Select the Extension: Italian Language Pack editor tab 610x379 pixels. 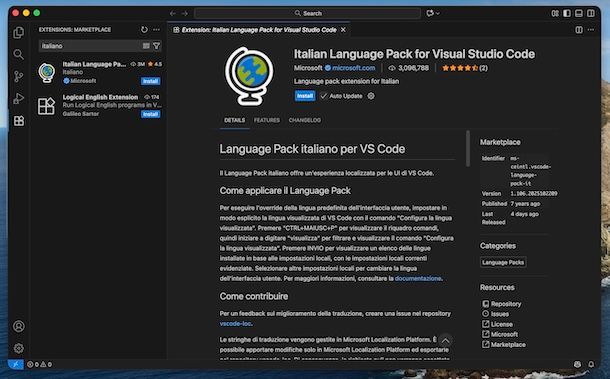[259, 30]
